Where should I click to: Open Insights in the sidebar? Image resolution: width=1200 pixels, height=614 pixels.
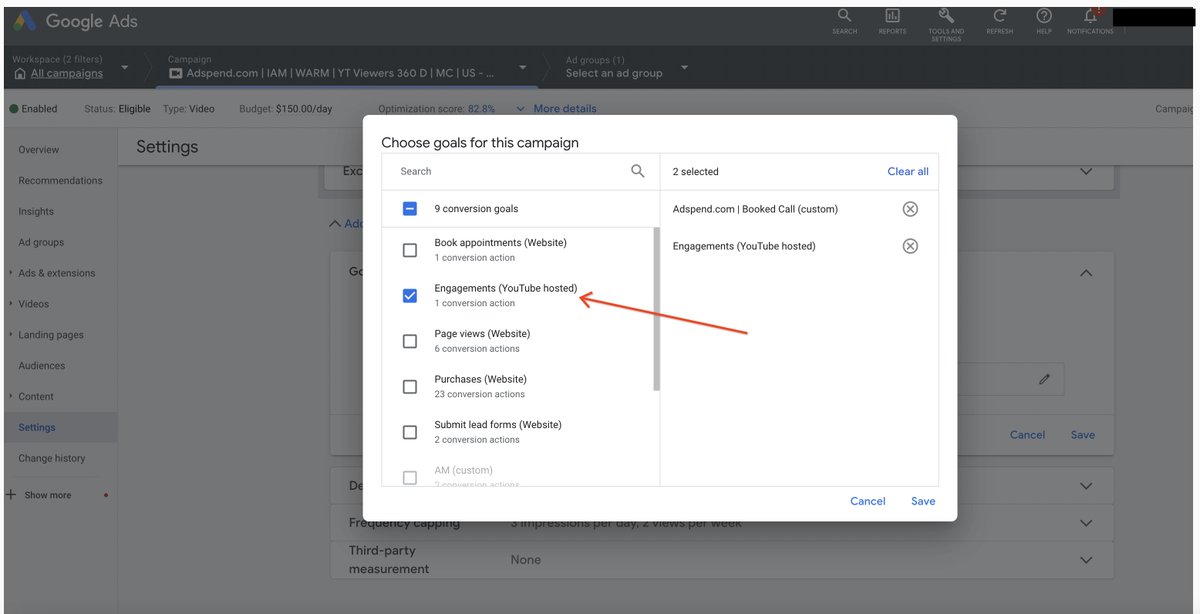click(x=36, y=212)
